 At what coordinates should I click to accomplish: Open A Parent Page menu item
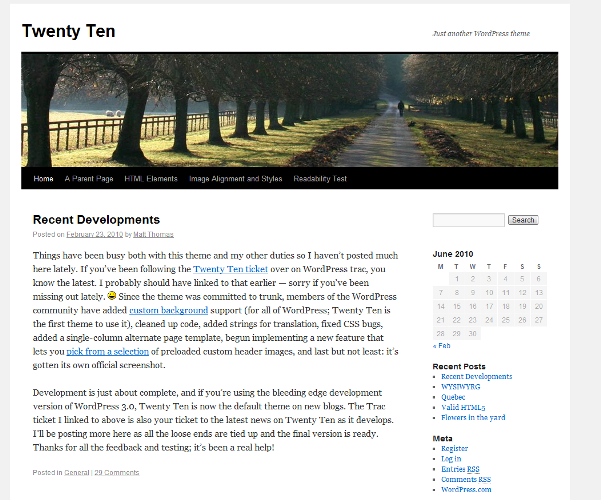tap(89, 179)
